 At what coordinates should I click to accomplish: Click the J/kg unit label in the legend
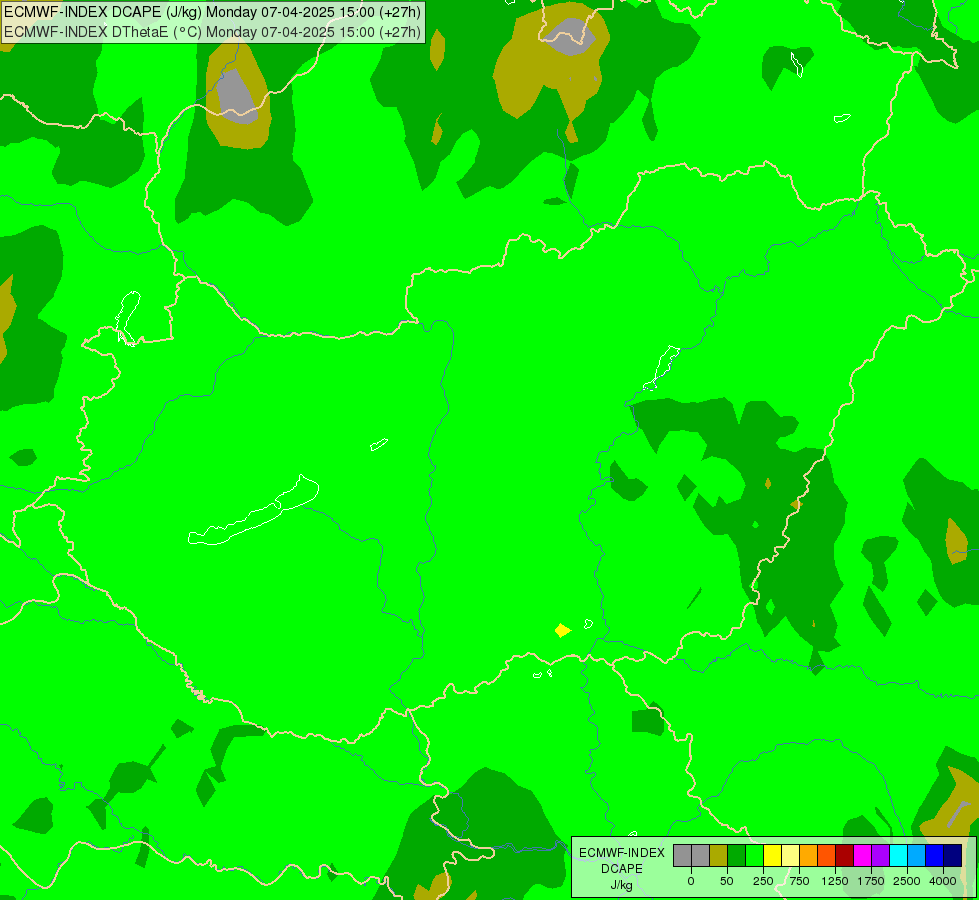point(622,885)
